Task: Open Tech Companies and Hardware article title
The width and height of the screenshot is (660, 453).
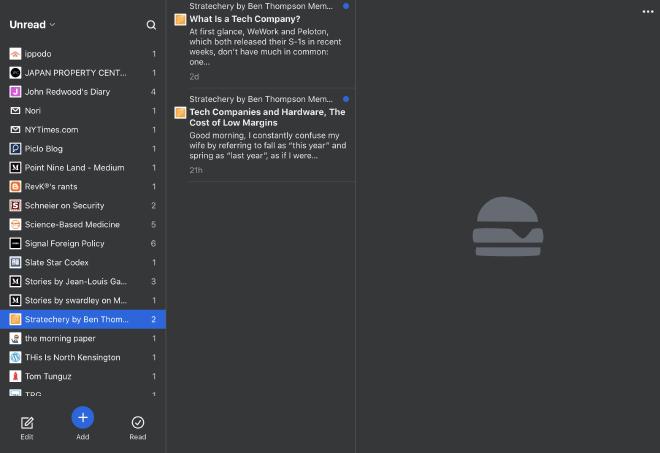Action: coord(267,117)
